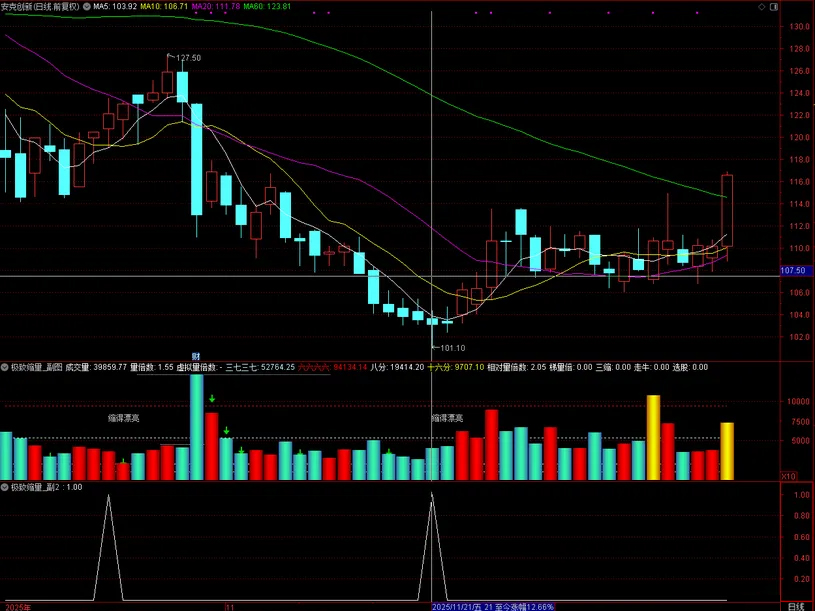
Task: Click the 2025年 label on time axis
Action: point(19,606)
